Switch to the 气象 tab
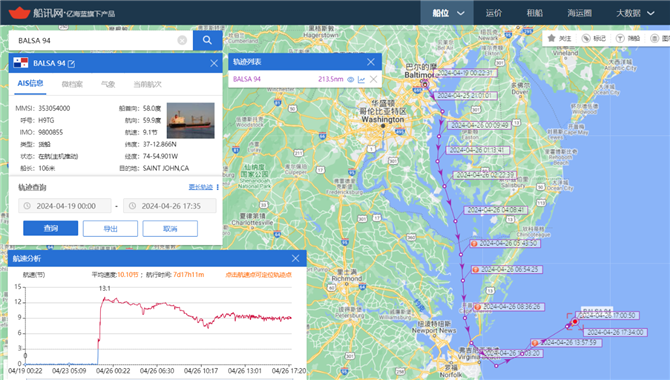 click(108, 84)
